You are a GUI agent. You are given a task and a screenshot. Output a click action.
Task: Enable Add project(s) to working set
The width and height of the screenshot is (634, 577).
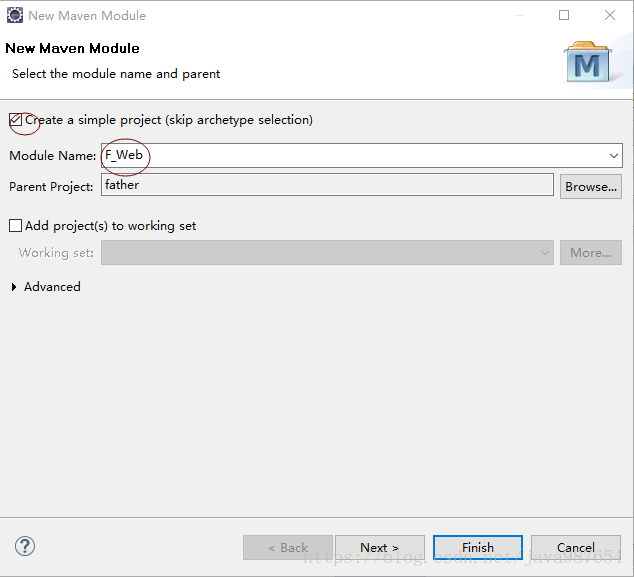15,226
